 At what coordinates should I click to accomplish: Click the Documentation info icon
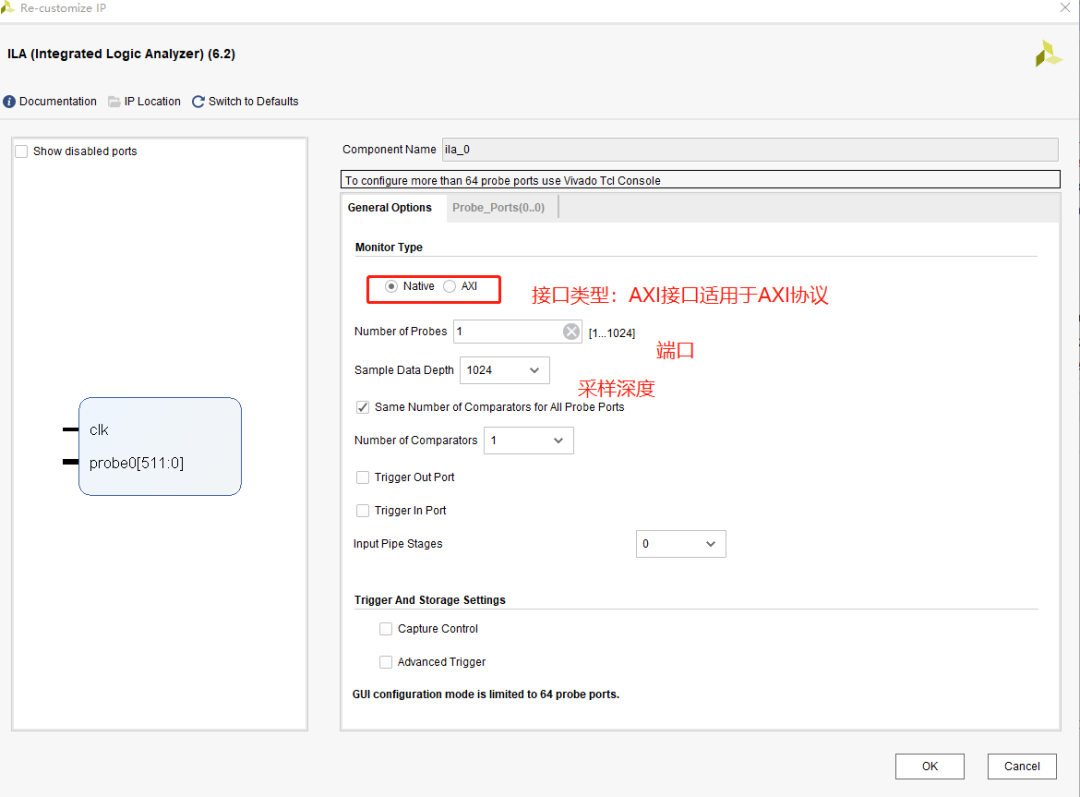pos(10,102)
